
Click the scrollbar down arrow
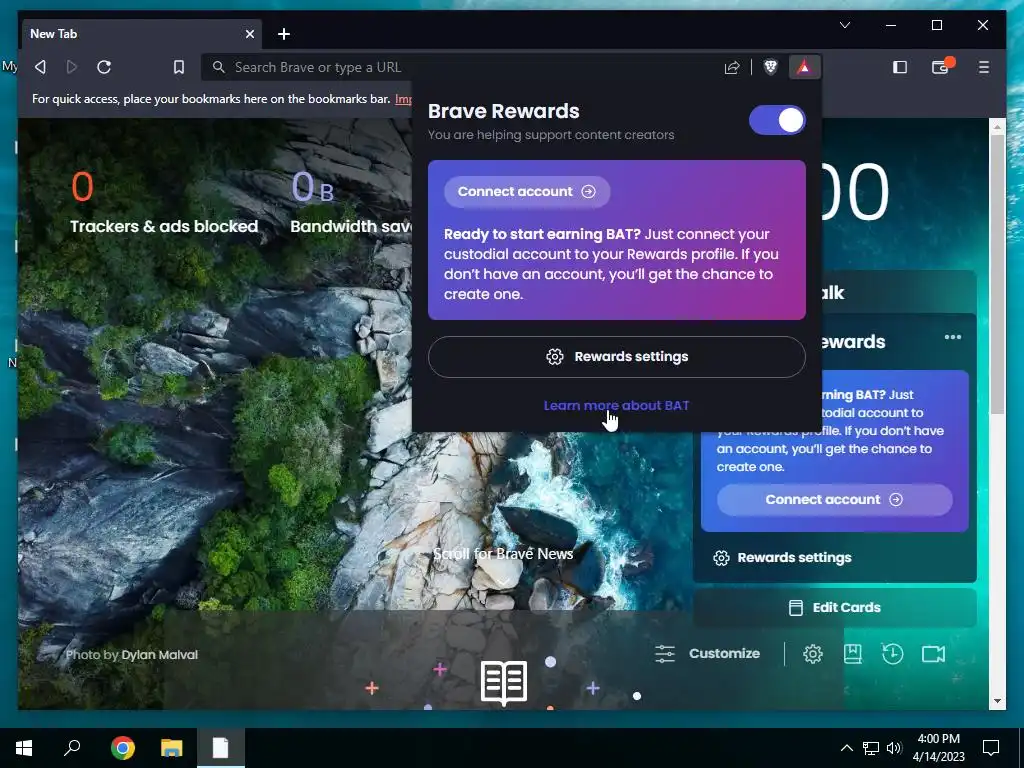pyautogui.click(x=997, y=701)
